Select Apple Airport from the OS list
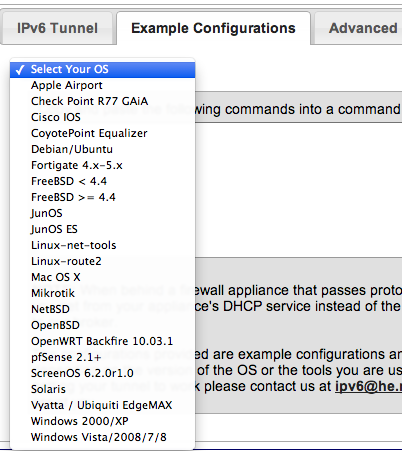402x451 pixels. pyautogui.click(x=102, y=85)
